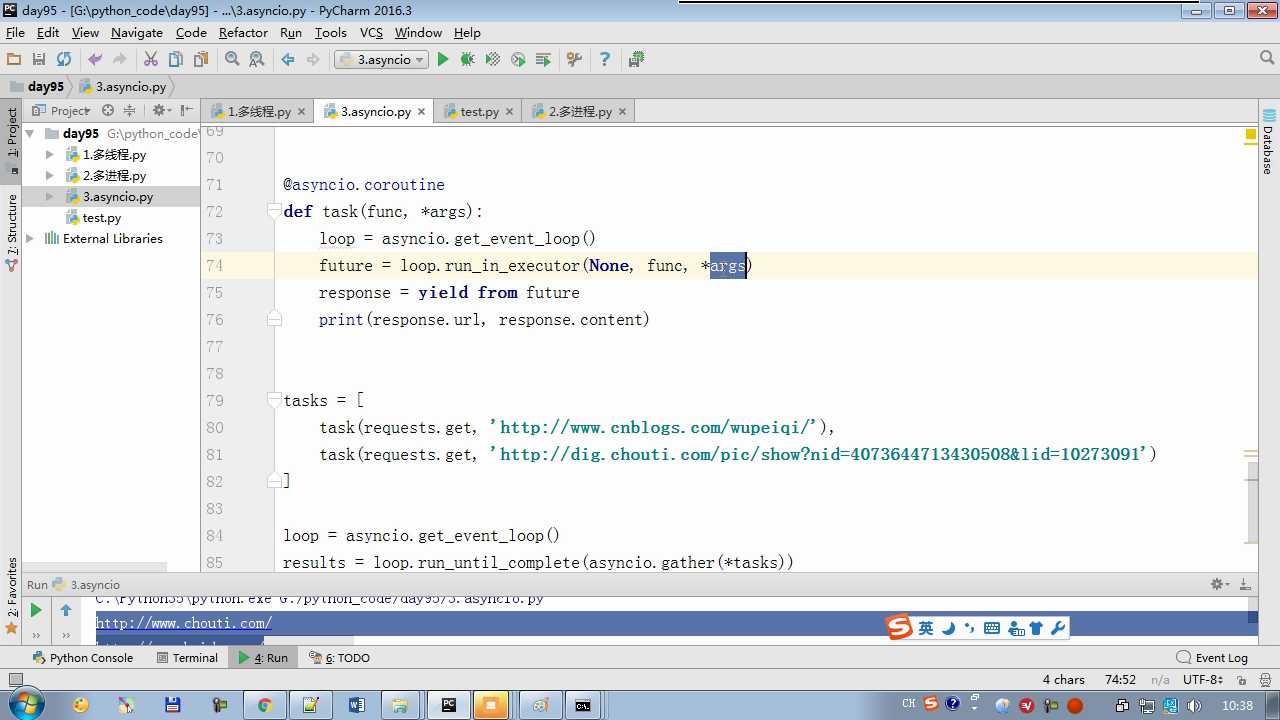Expand the 1.多线程.py tree node
The width and height of the screenshot is (1280, 720).
pyautogui.click(x=50, y=154)
